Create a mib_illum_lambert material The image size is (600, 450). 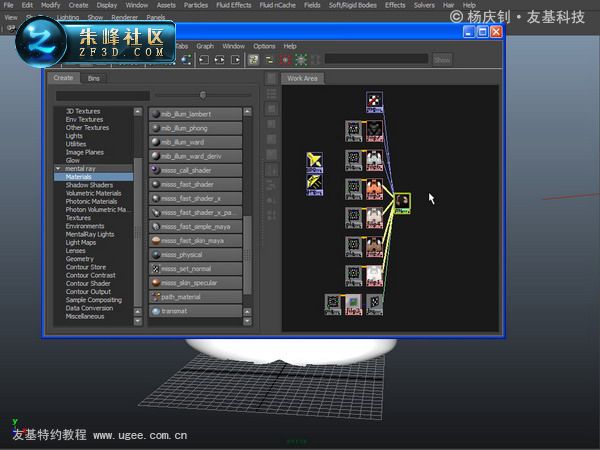point(196,114)
